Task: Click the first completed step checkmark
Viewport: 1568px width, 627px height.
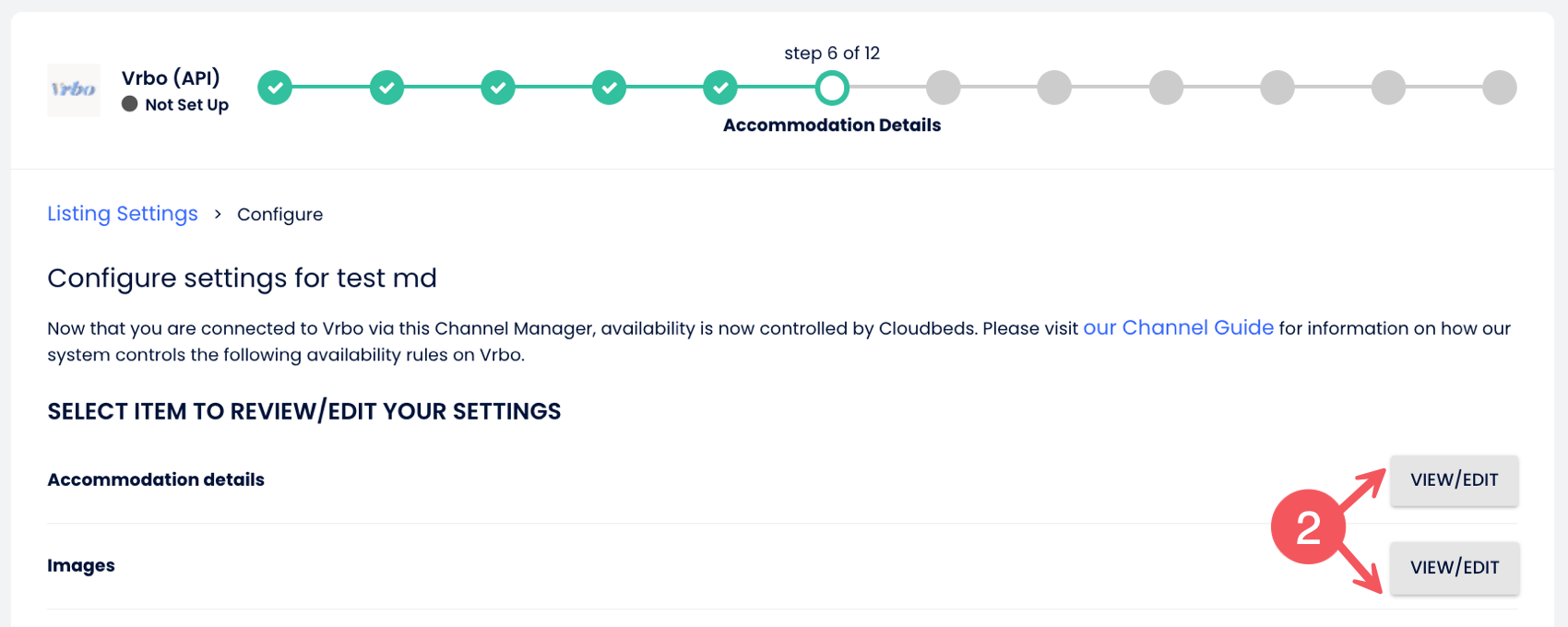Action: [275, 88]
